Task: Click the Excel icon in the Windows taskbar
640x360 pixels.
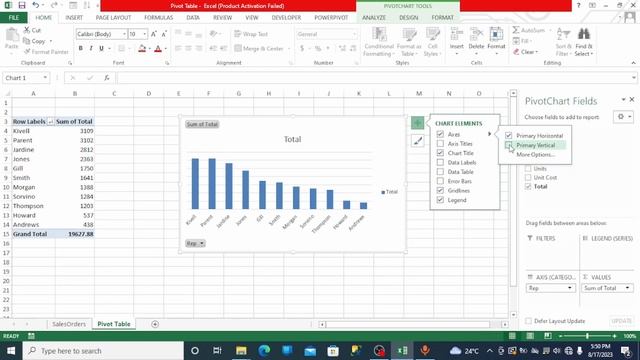Action: point(402,351)
